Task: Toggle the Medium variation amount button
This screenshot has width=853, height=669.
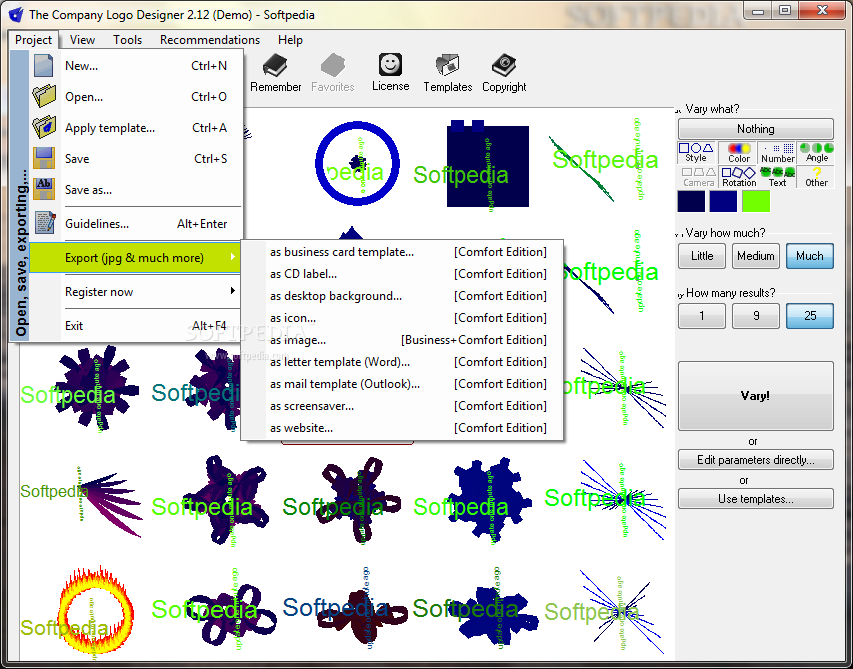Action: pos(756,256)
